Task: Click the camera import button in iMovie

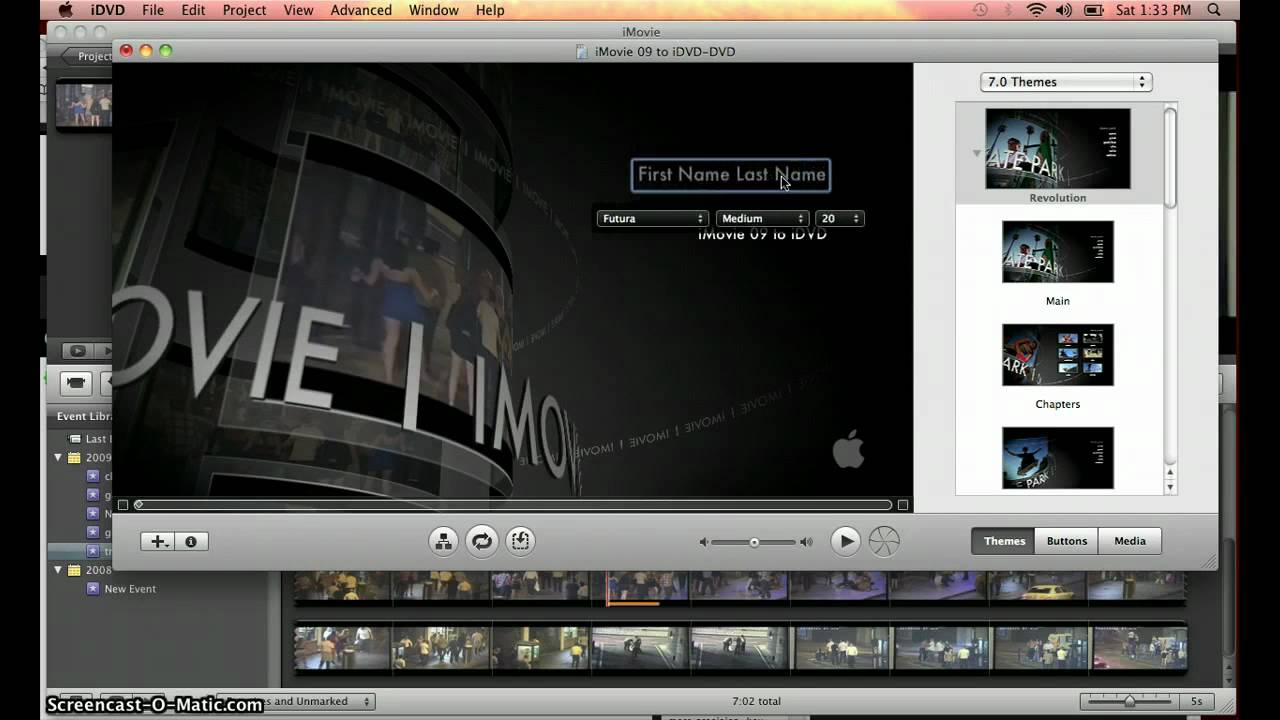Action: (x=77, y=383)
